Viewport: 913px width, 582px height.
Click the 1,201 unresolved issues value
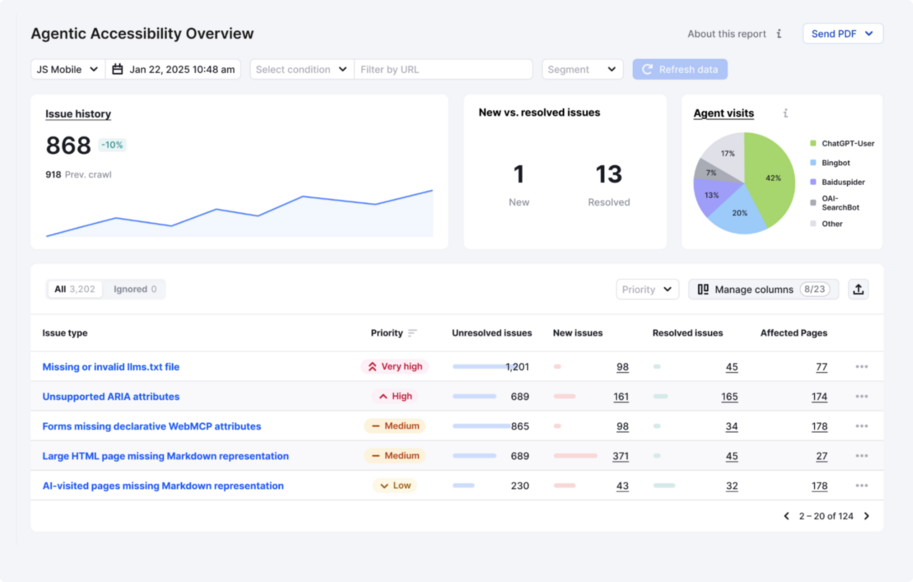click(x=517, y=367)
